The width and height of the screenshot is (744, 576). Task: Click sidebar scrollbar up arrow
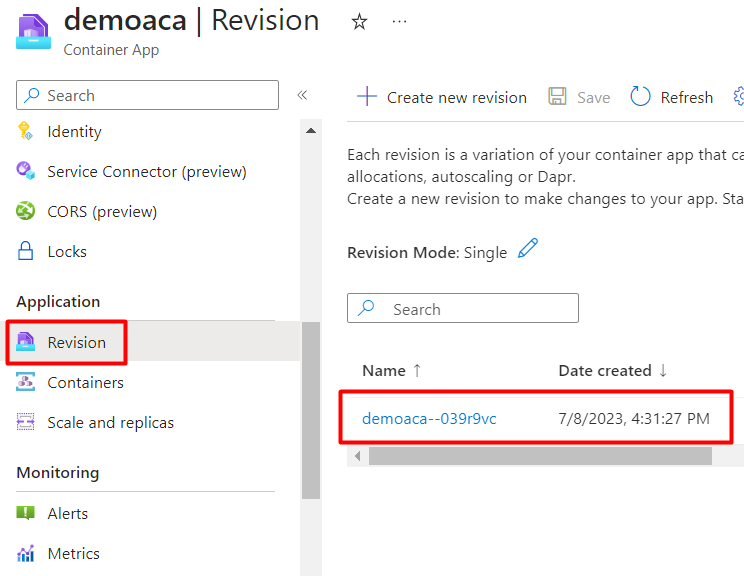coord(311,130)
